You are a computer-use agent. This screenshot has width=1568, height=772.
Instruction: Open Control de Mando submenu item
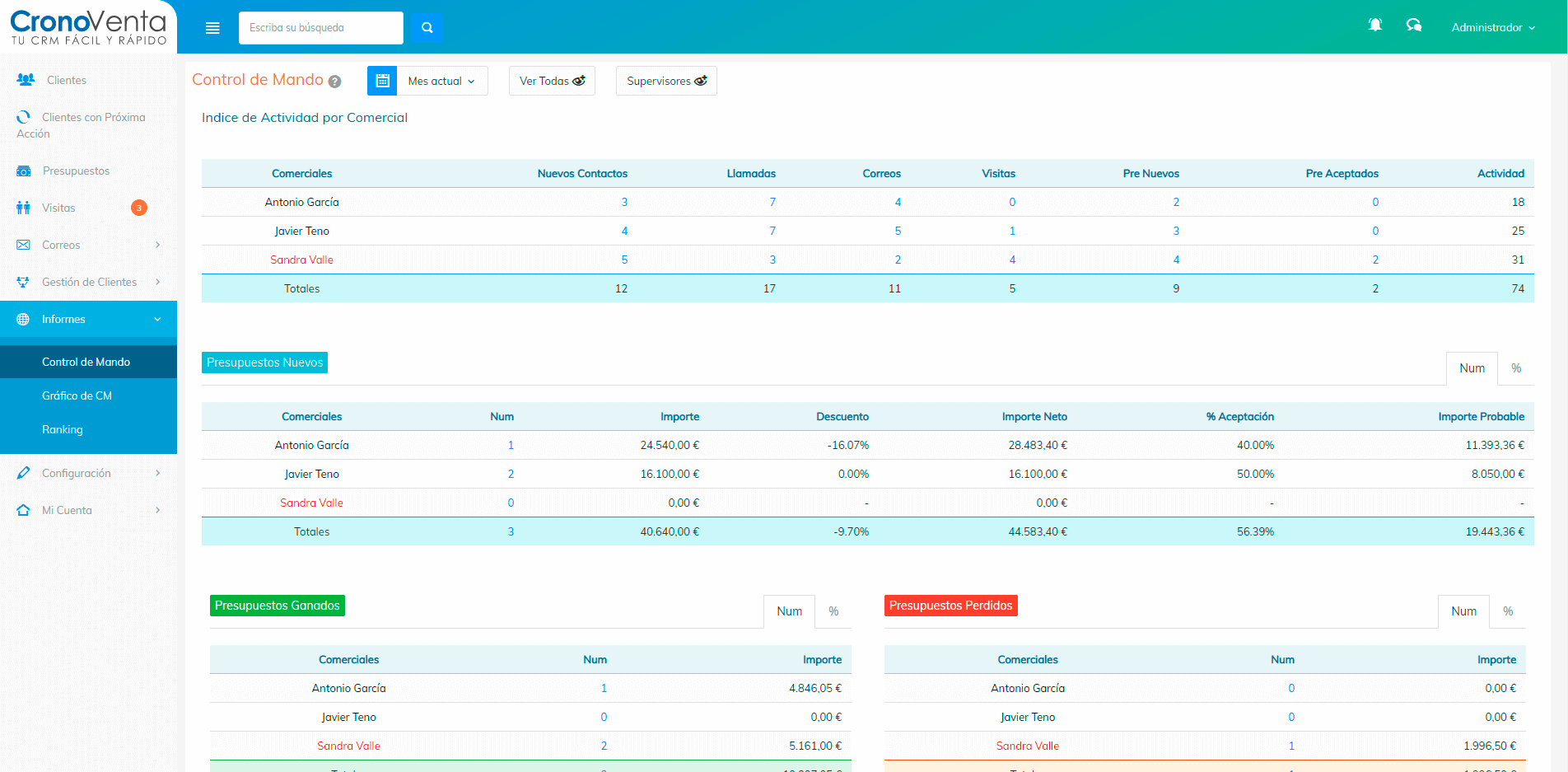(x=88, y=362)
